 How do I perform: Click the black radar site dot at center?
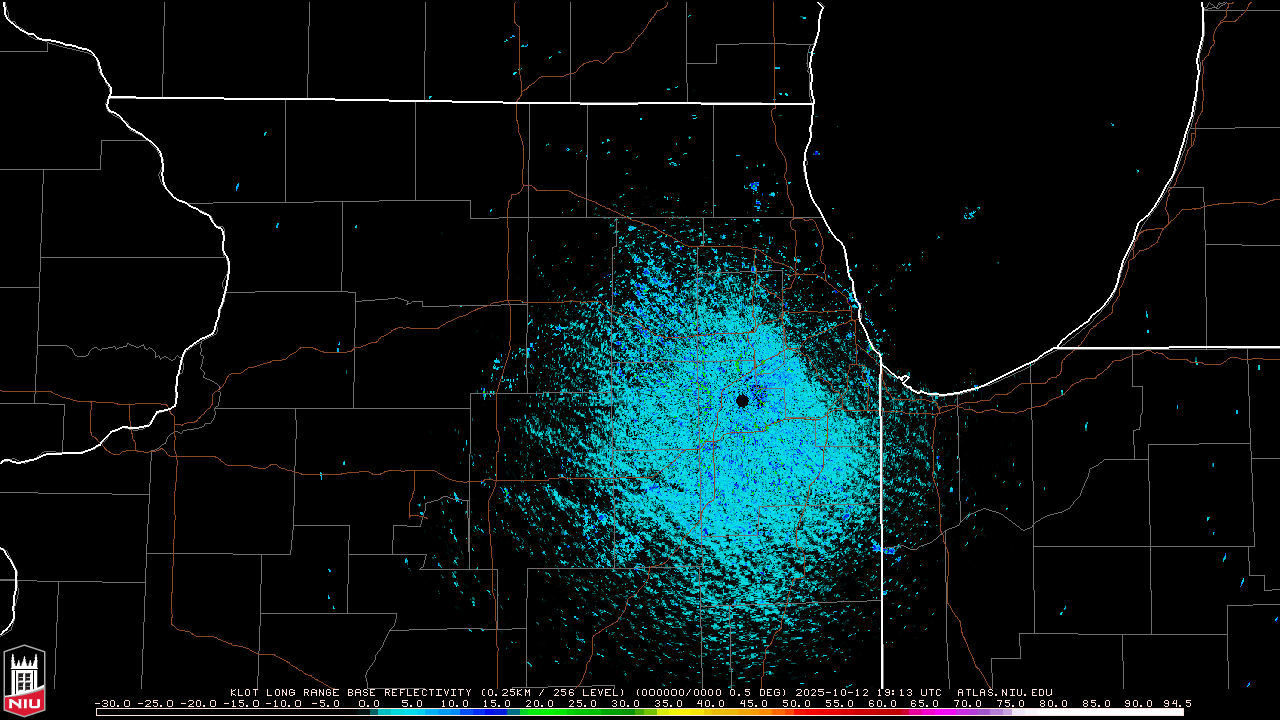click(742, 400)
